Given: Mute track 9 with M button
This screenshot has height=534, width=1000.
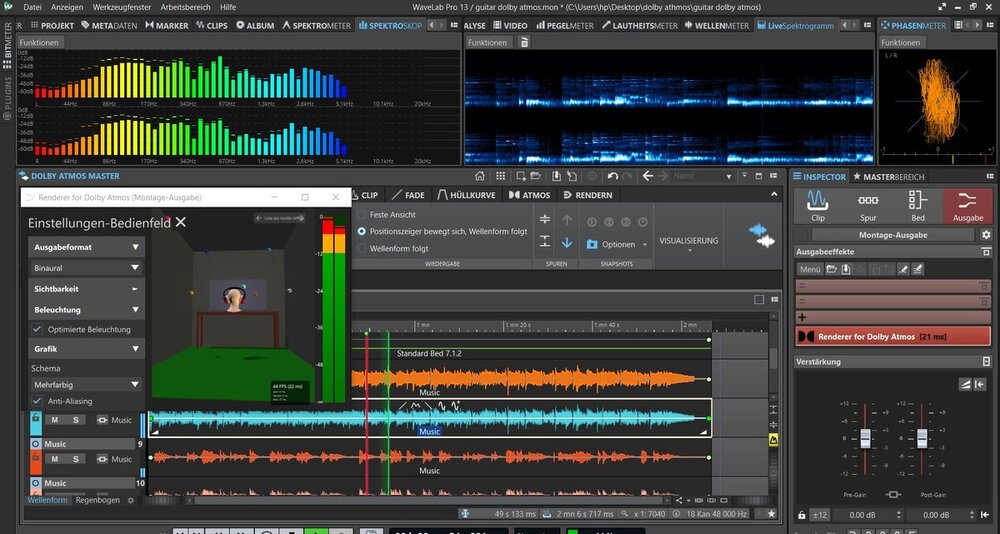Looking at the screenshot, I should pos(55,420).
